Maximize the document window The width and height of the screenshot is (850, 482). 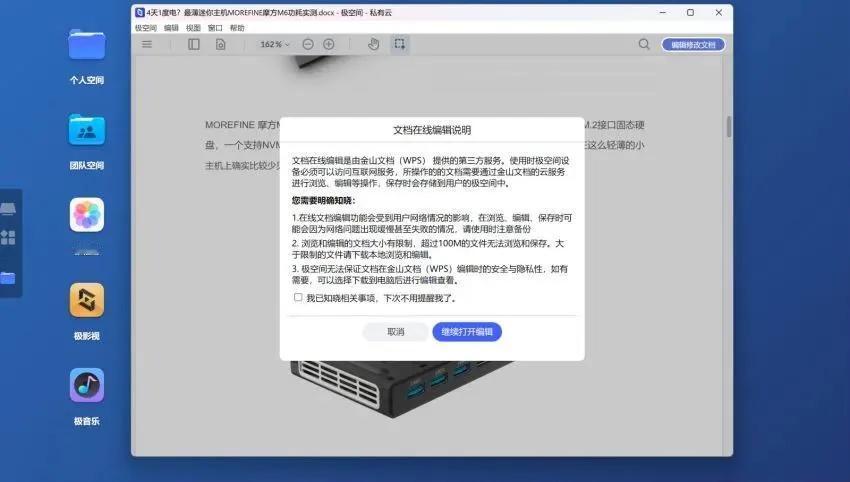pos(690,12)
